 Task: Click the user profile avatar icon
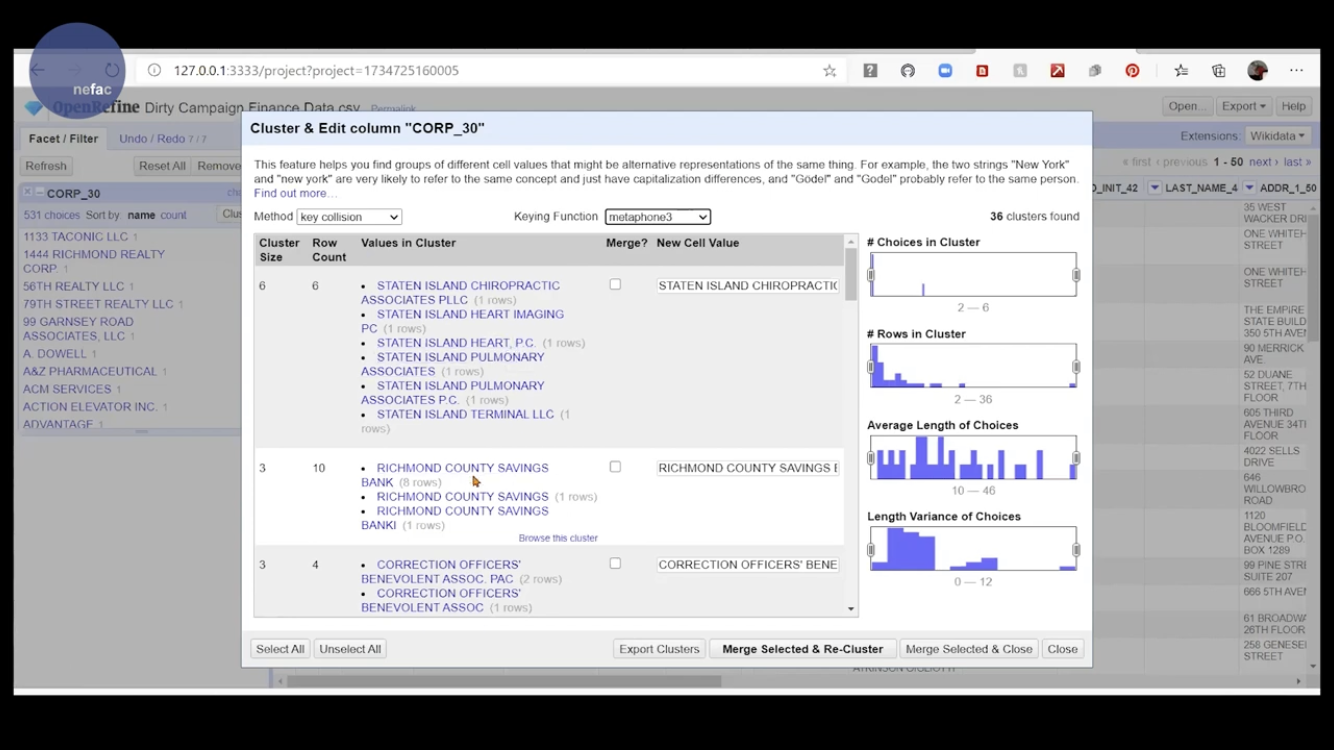click(x=1257, y=71)
